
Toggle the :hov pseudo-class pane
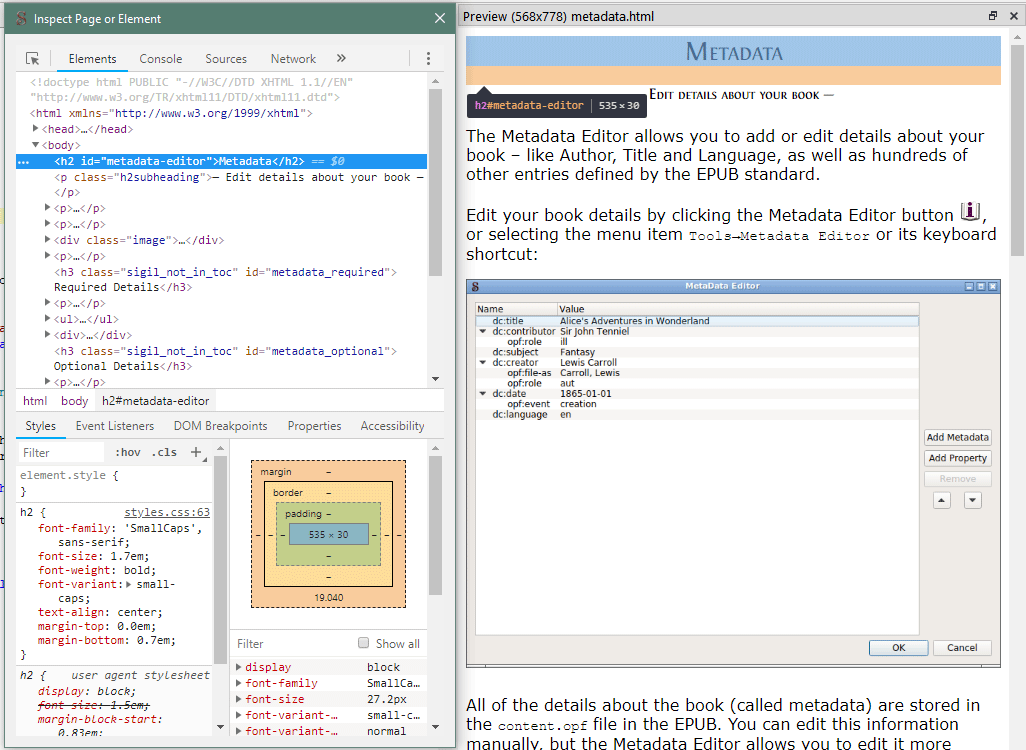pos(128,452)
